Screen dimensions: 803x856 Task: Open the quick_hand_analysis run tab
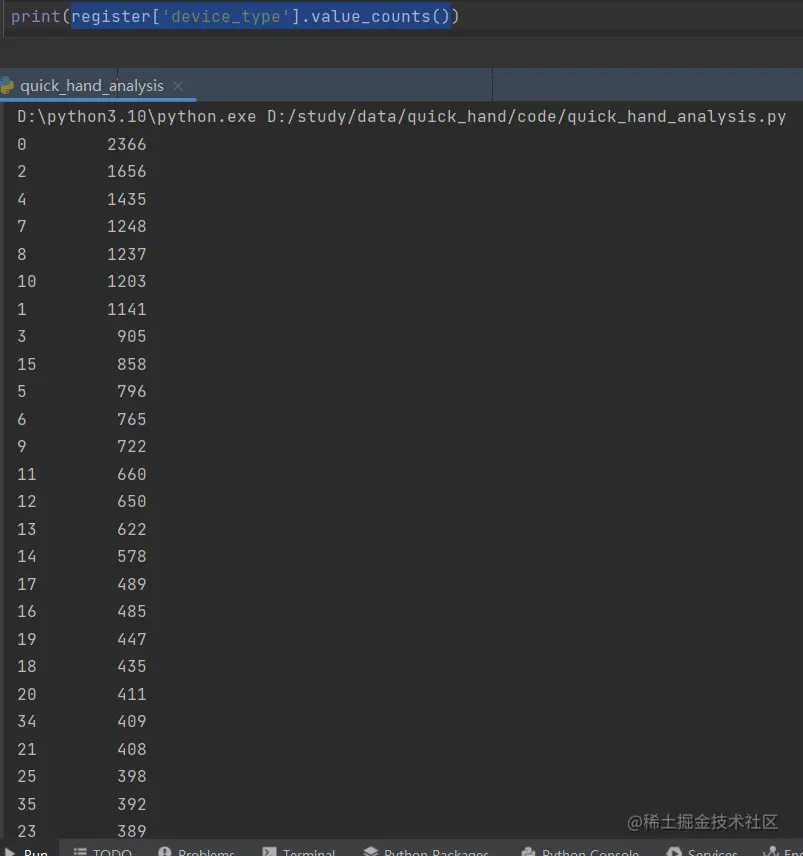(x=92, y=86)
